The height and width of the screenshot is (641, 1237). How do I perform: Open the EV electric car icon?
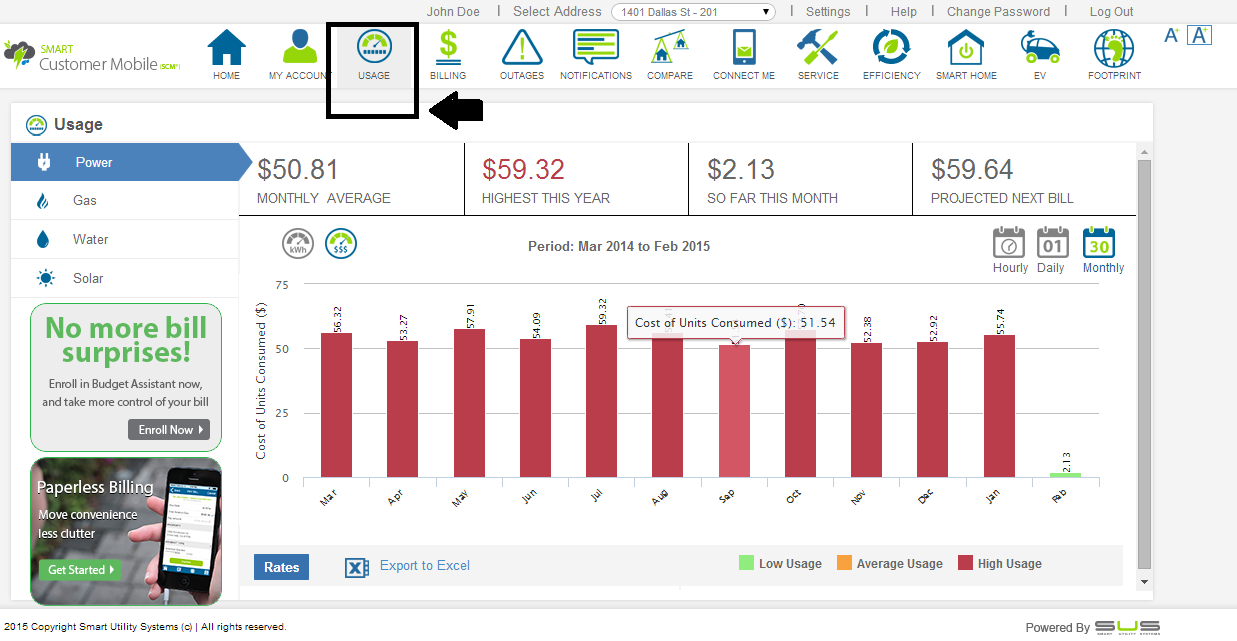point(1041,47)
